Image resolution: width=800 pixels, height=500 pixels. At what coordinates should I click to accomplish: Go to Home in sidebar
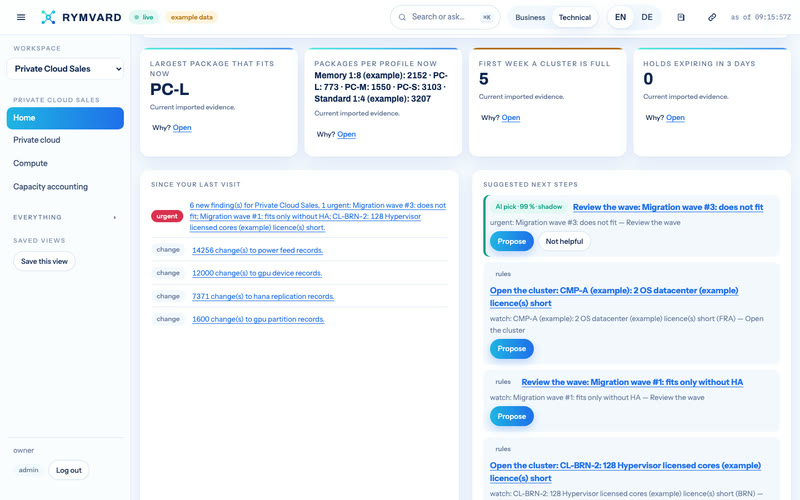[65, 118]
